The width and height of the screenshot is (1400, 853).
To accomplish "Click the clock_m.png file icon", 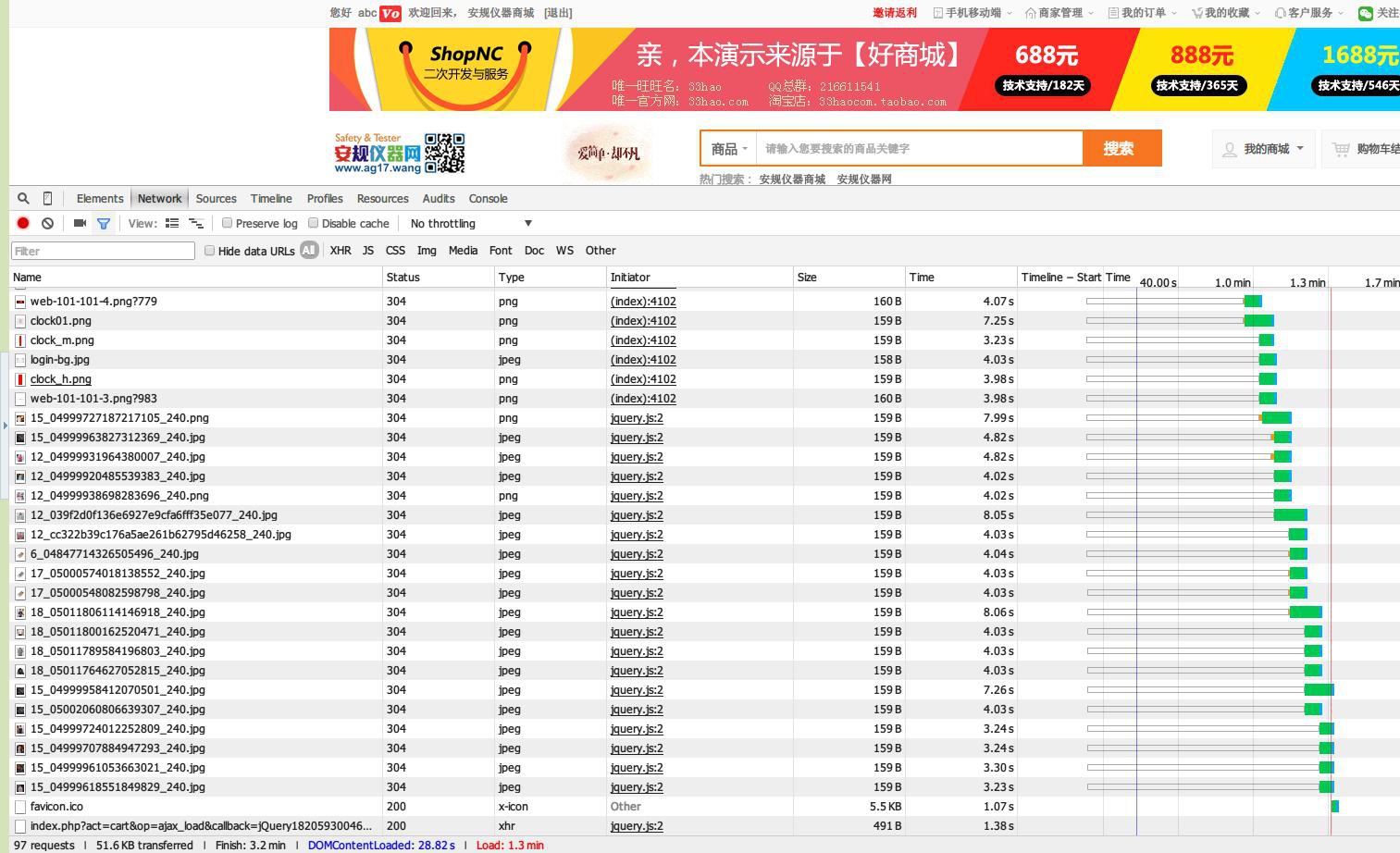I will pyautogui.click(x=20, y=340).
